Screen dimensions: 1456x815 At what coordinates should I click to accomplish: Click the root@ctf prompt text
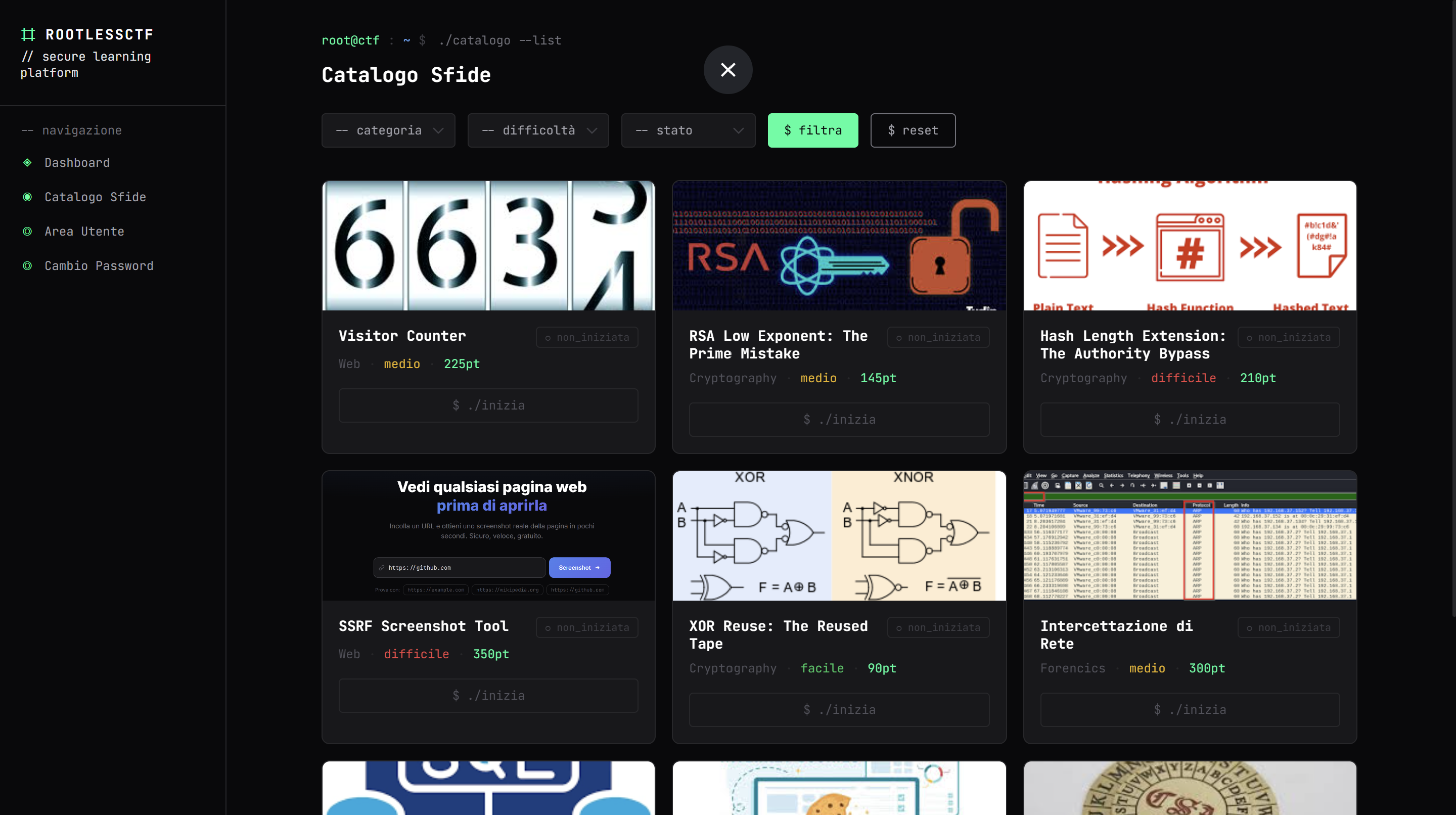tap(350, 40)
